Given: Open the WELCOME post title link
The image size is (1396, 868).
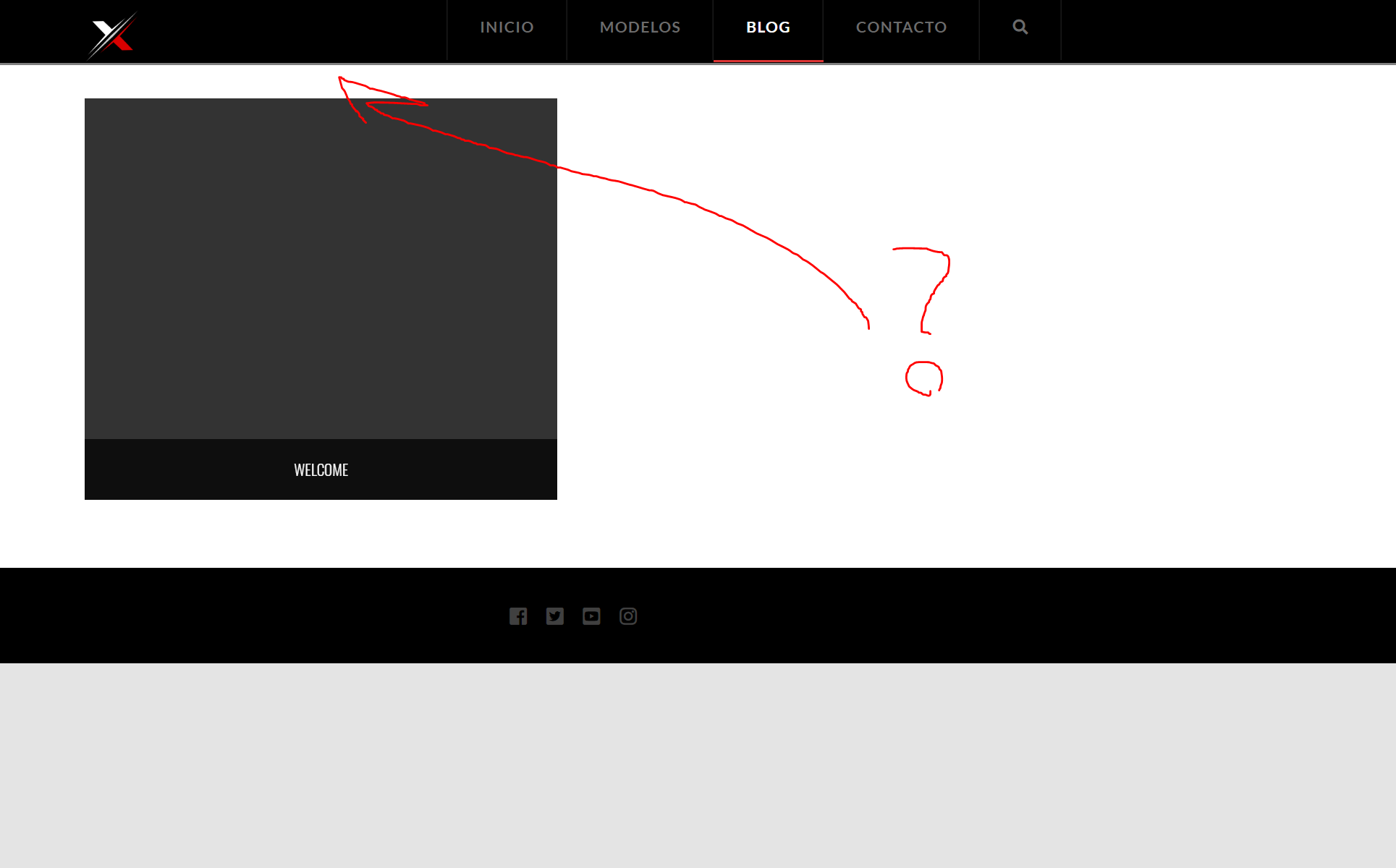Looking at the screenshot, I should pyautogui.click(x=321, y=470).
